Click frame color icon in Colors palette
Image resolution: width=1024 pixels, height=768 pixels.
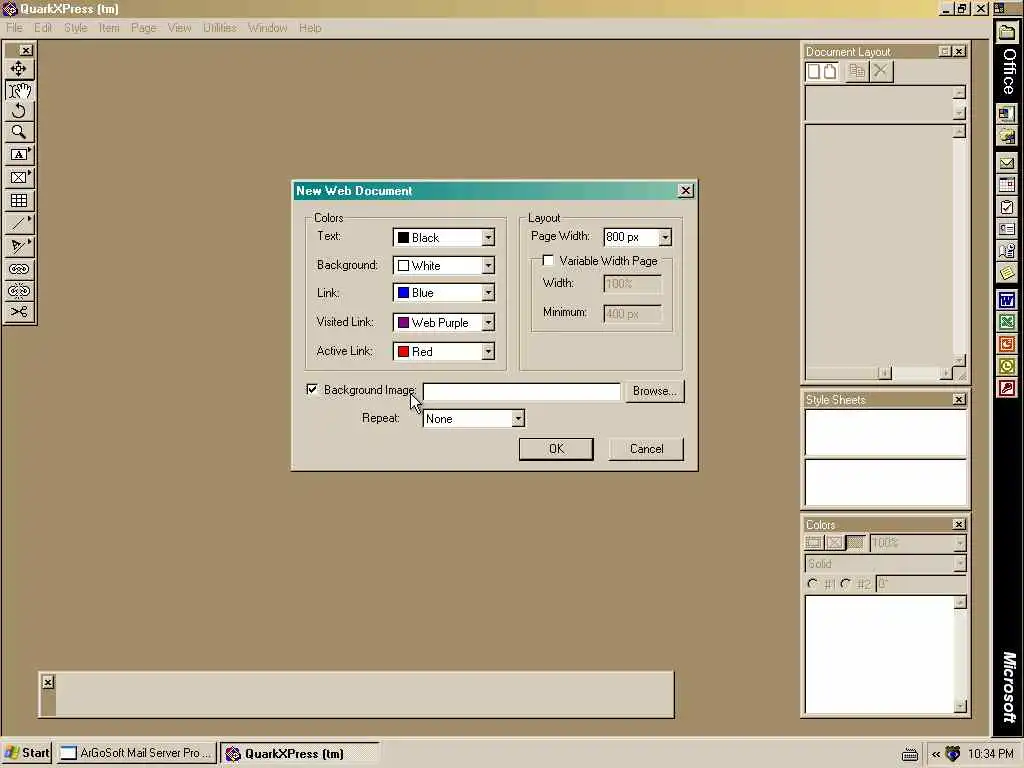click(814, 543)
